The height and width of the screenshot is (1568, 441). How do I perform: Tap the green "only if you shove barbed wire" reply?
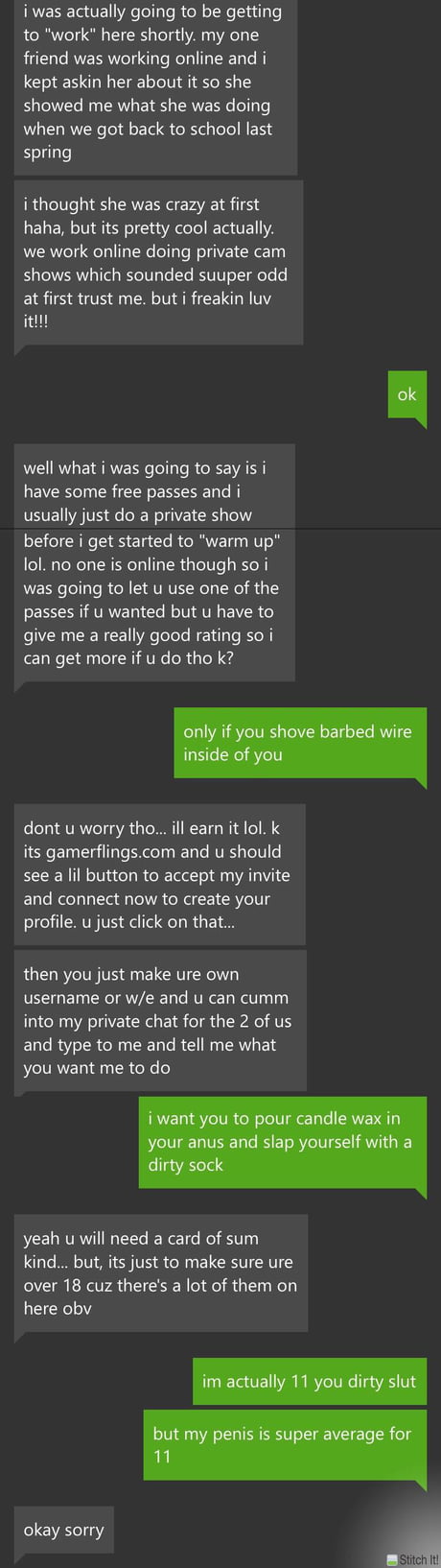[x=299, y=743]
